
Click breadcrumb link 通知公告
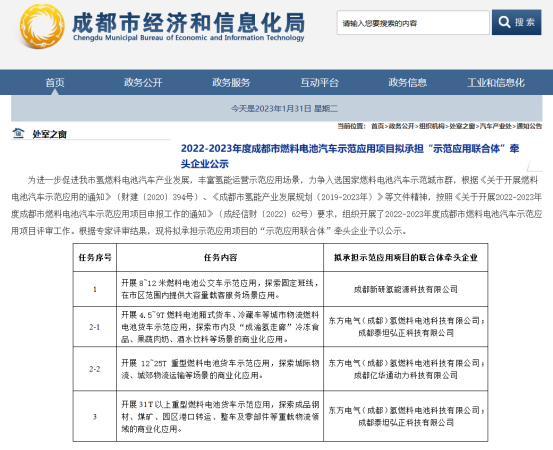[529, 126]
